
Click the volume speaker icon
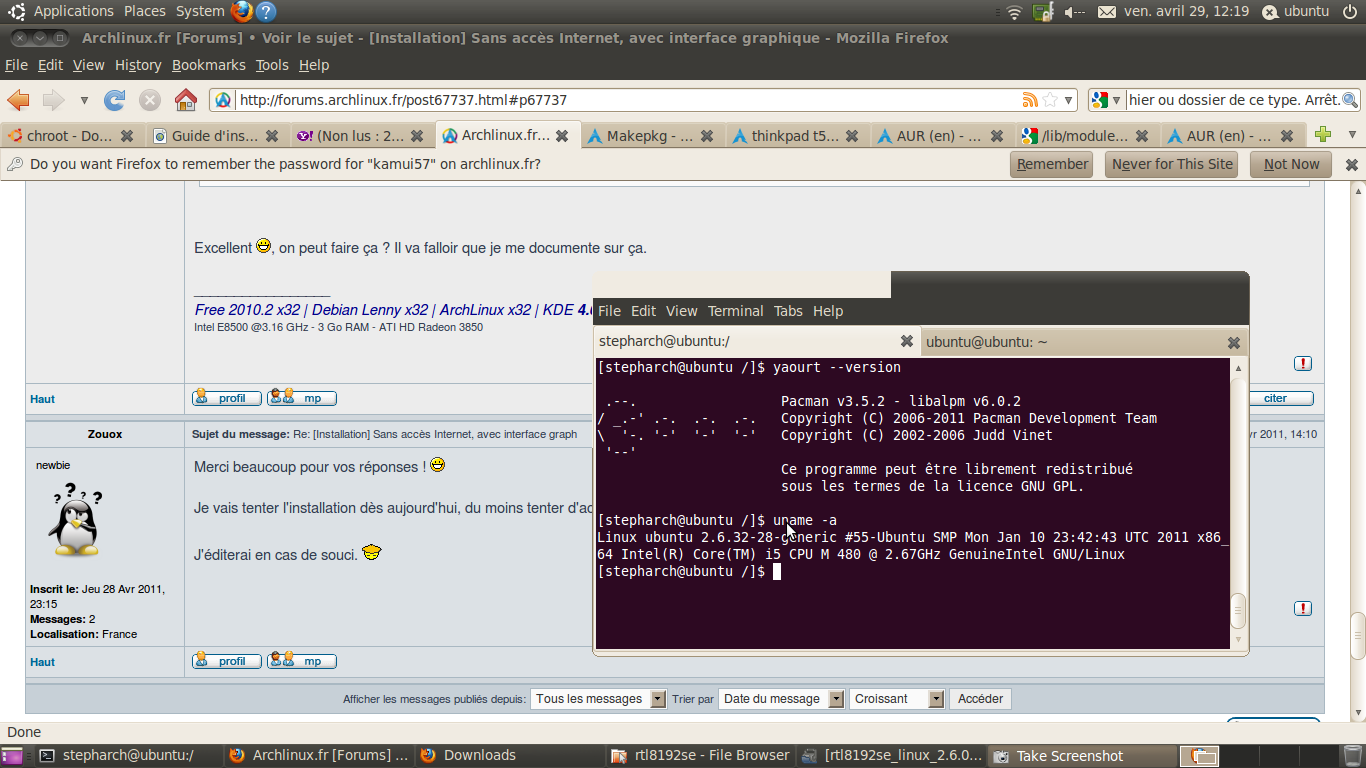tap(1075, 12)
